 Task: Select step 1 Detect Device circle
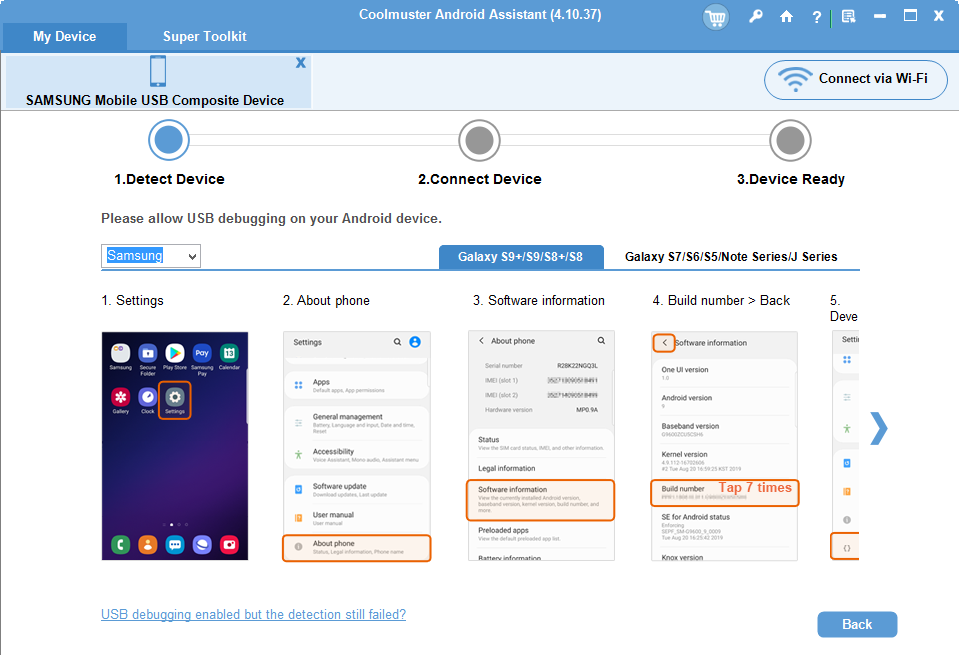(x=169, y=140)
